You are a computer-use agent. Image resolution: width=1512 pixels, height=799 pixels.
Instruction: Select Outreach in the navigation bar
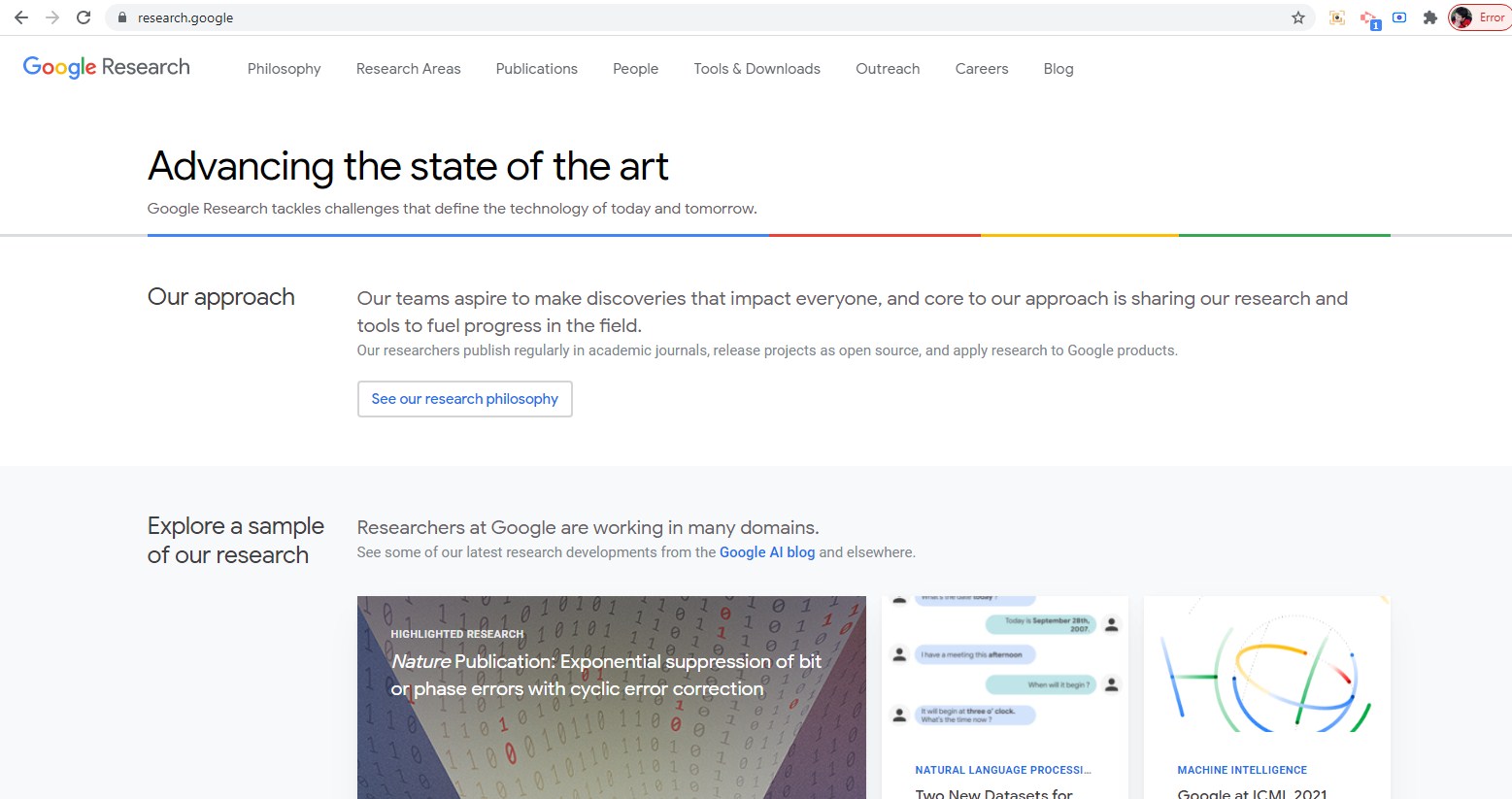tap(888, 69)
